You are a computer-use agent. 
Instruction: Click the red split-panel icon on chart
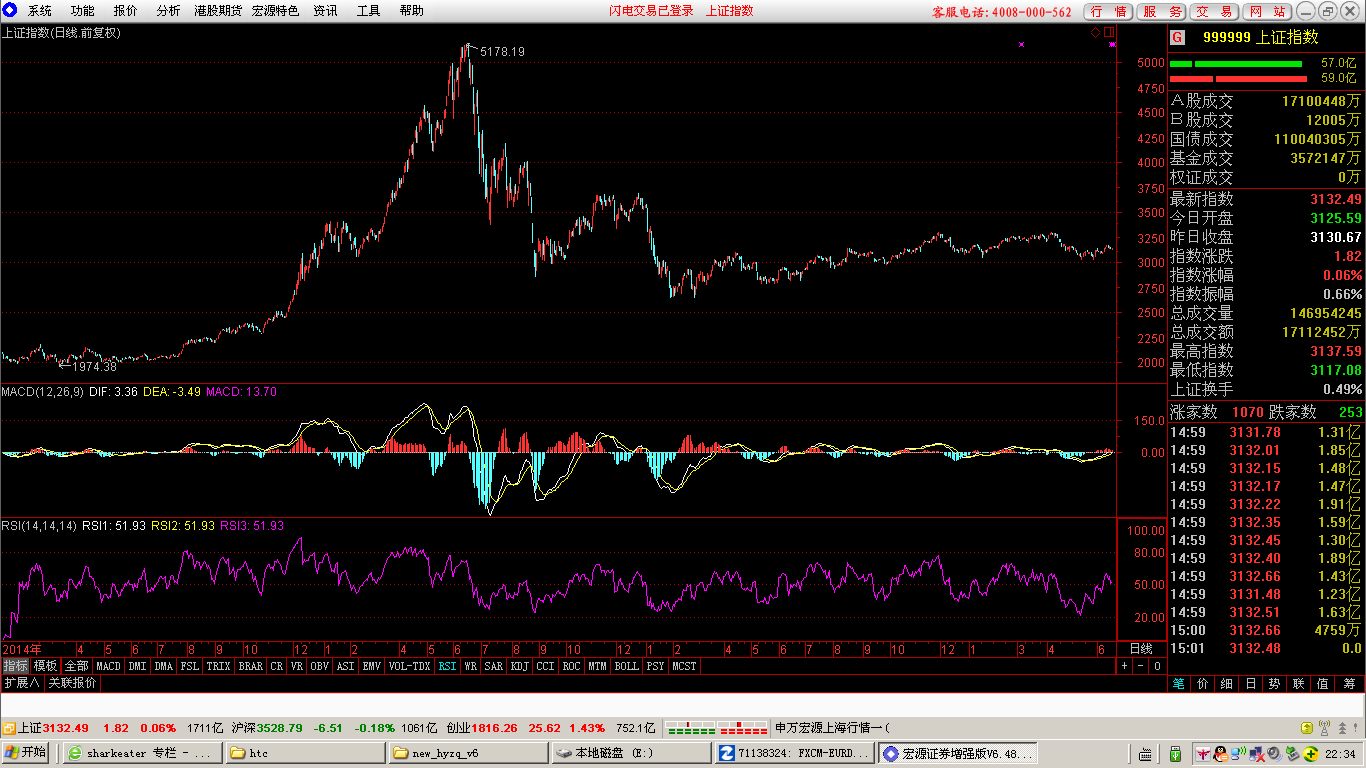[x=1109, y=33]
